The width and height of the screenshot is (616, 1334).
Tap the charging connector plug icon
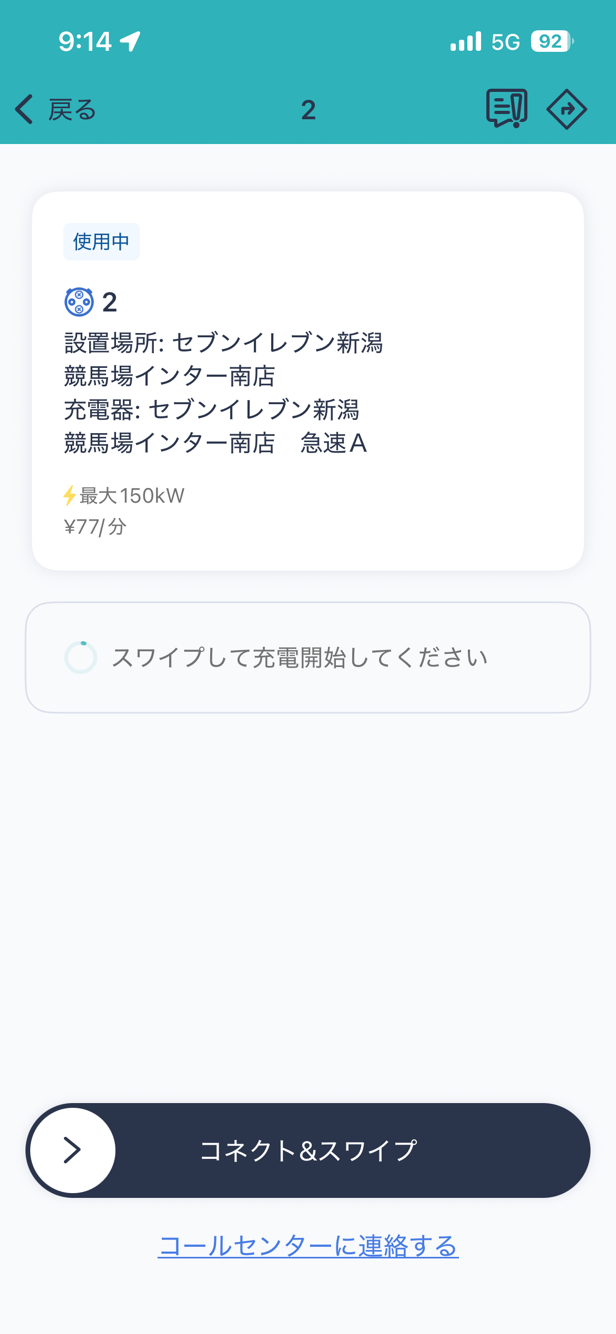[x=79, y=301]
